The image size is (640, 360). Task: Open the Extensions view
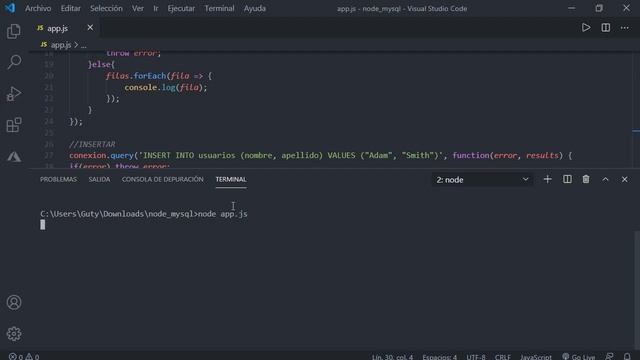[14, 125]
